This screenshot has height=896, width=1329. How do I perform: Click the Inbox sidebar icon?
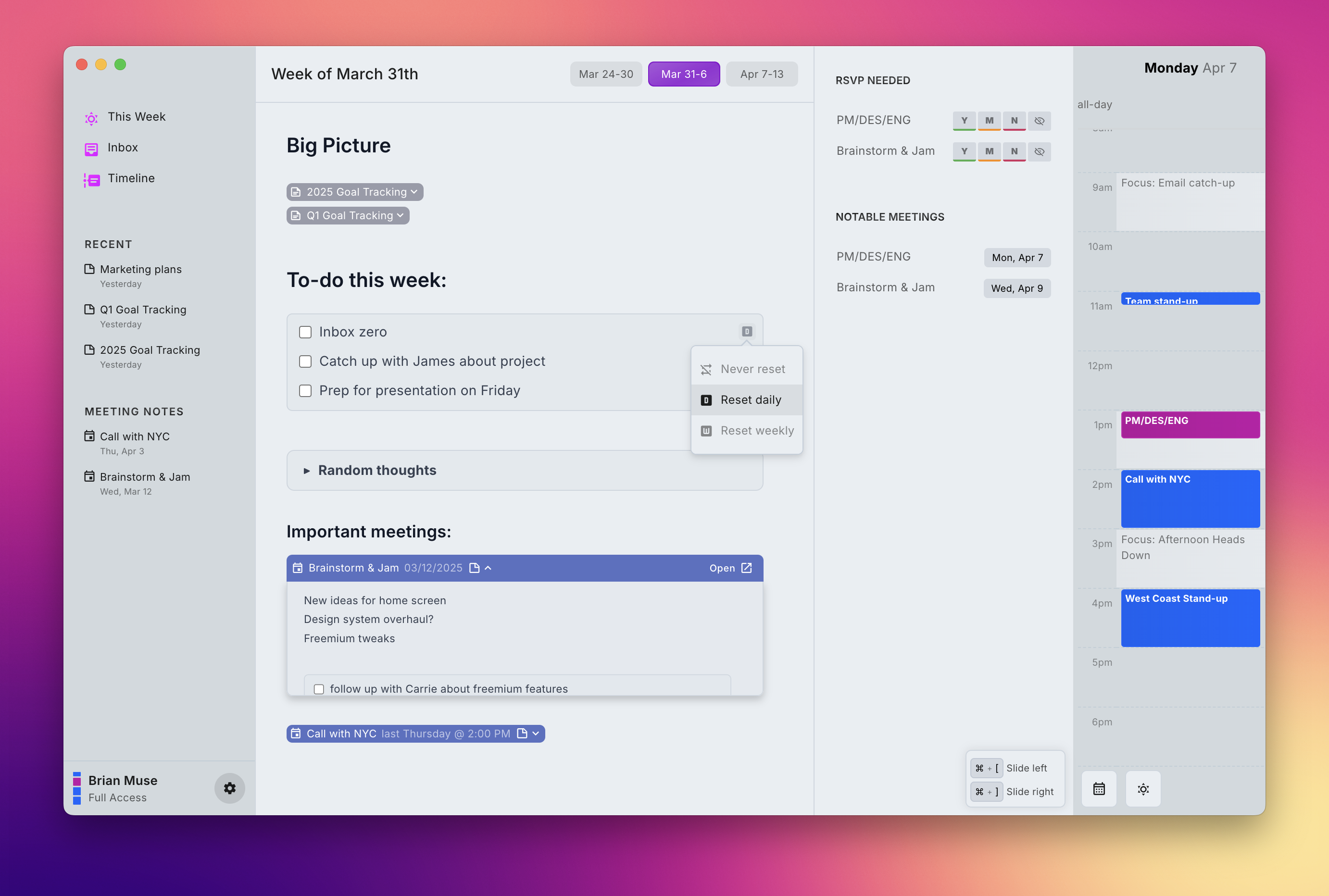[x=91, y=149]
